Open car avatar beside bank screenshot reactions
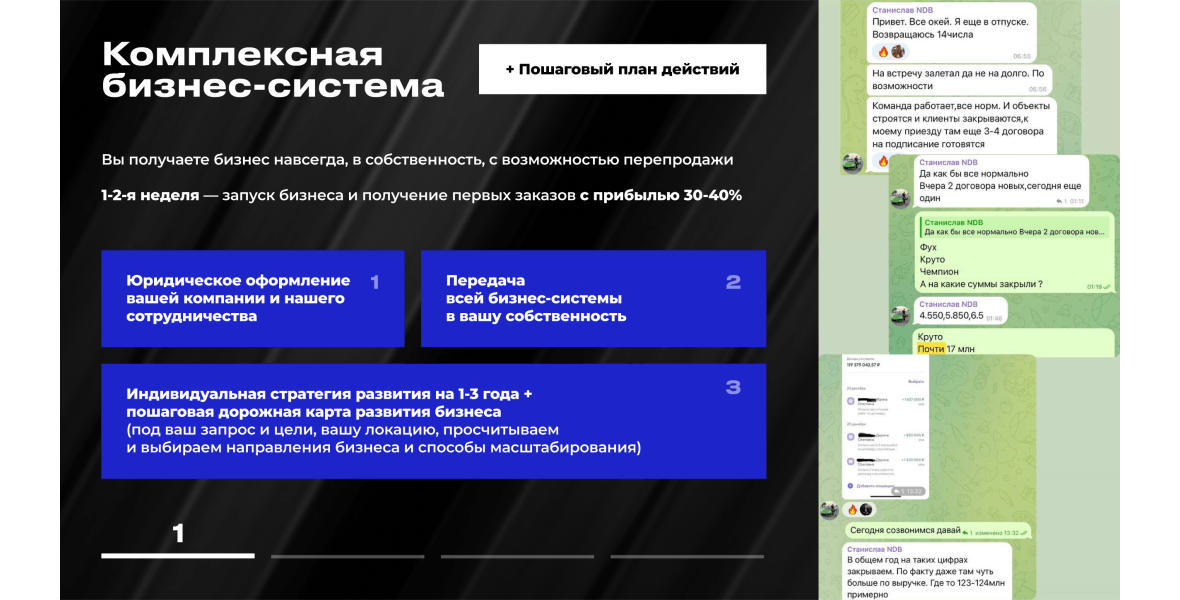 coord(829,510)
